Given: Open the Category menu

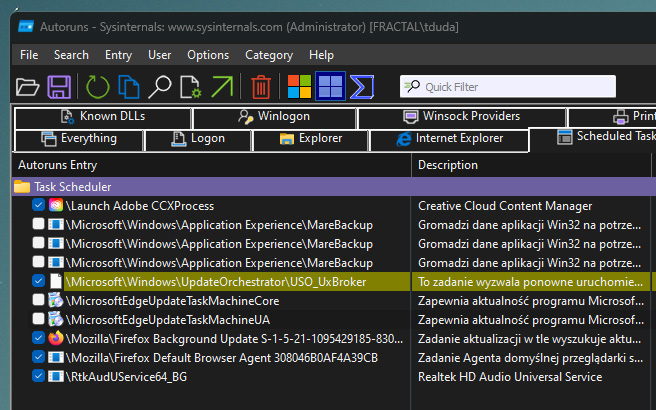Looking at the screenshot, I should (269, 55).
